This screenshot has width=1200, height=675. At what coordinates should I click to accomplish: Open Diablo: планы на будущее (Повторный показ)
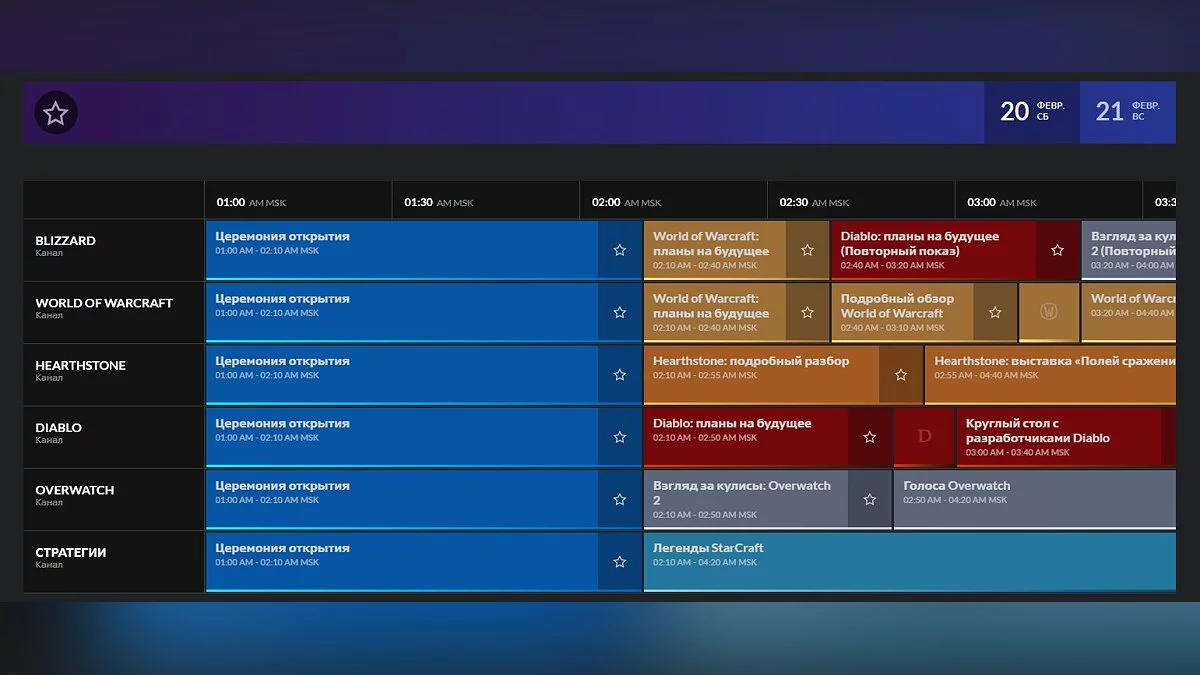click(x=933, y=250)
